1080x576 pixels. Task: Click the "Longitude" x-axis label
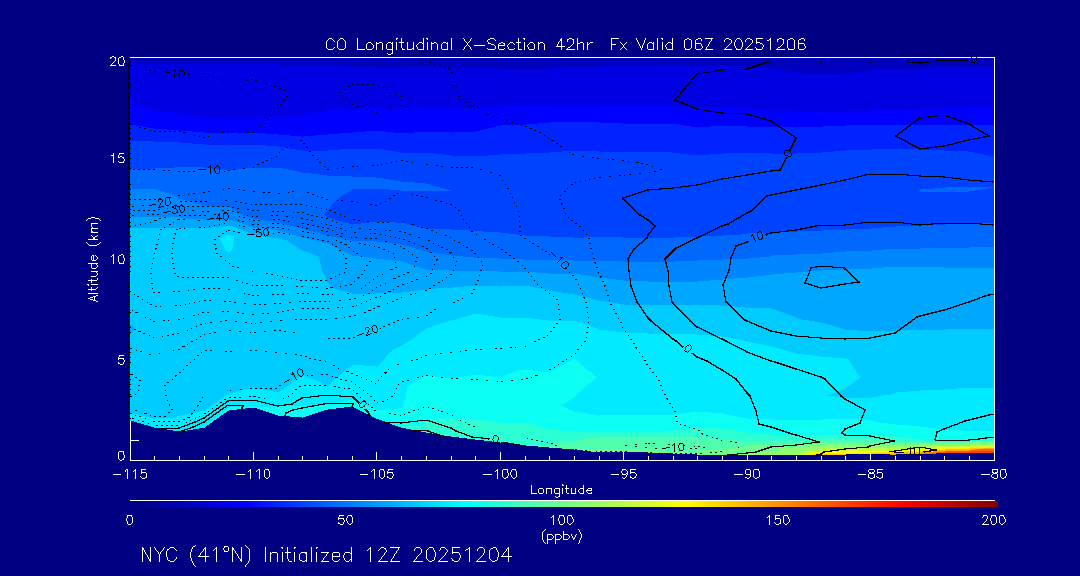coord(561,490)
